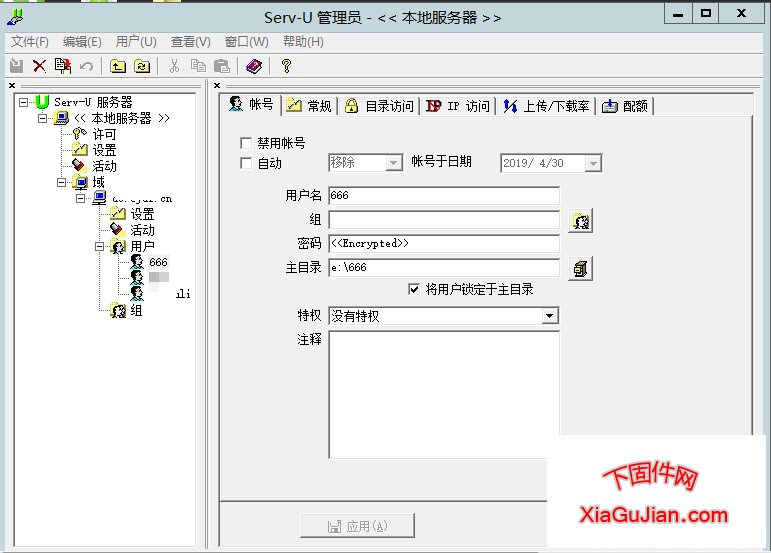Click the folder up toolbar icon
Image resolution: width=771 pixels, height=553 pixels.
(x=118, y=66)
